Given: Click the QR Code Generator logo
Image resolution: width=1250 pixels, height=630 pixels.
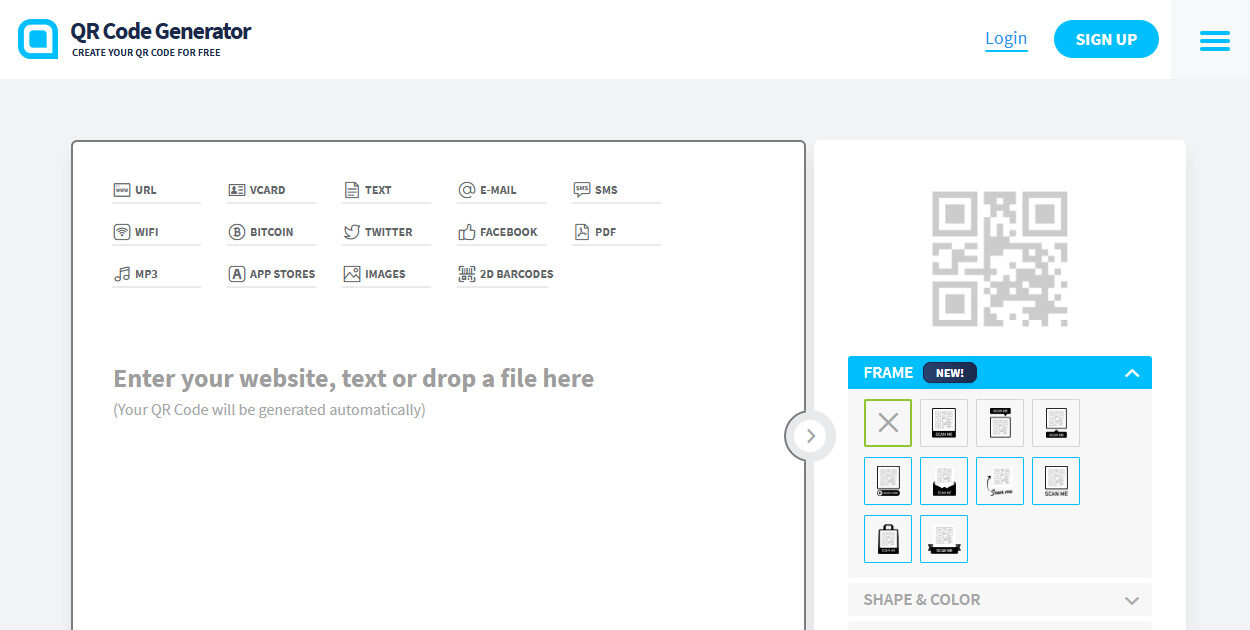Looking at the screenshot, I should pyautogui.click(x=134, y=39).
